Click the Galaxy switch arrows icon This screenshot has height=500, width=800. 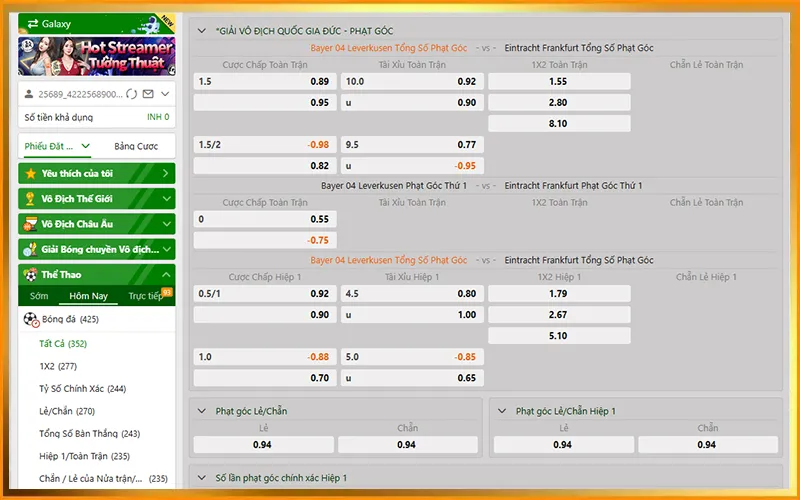point(33,23)
